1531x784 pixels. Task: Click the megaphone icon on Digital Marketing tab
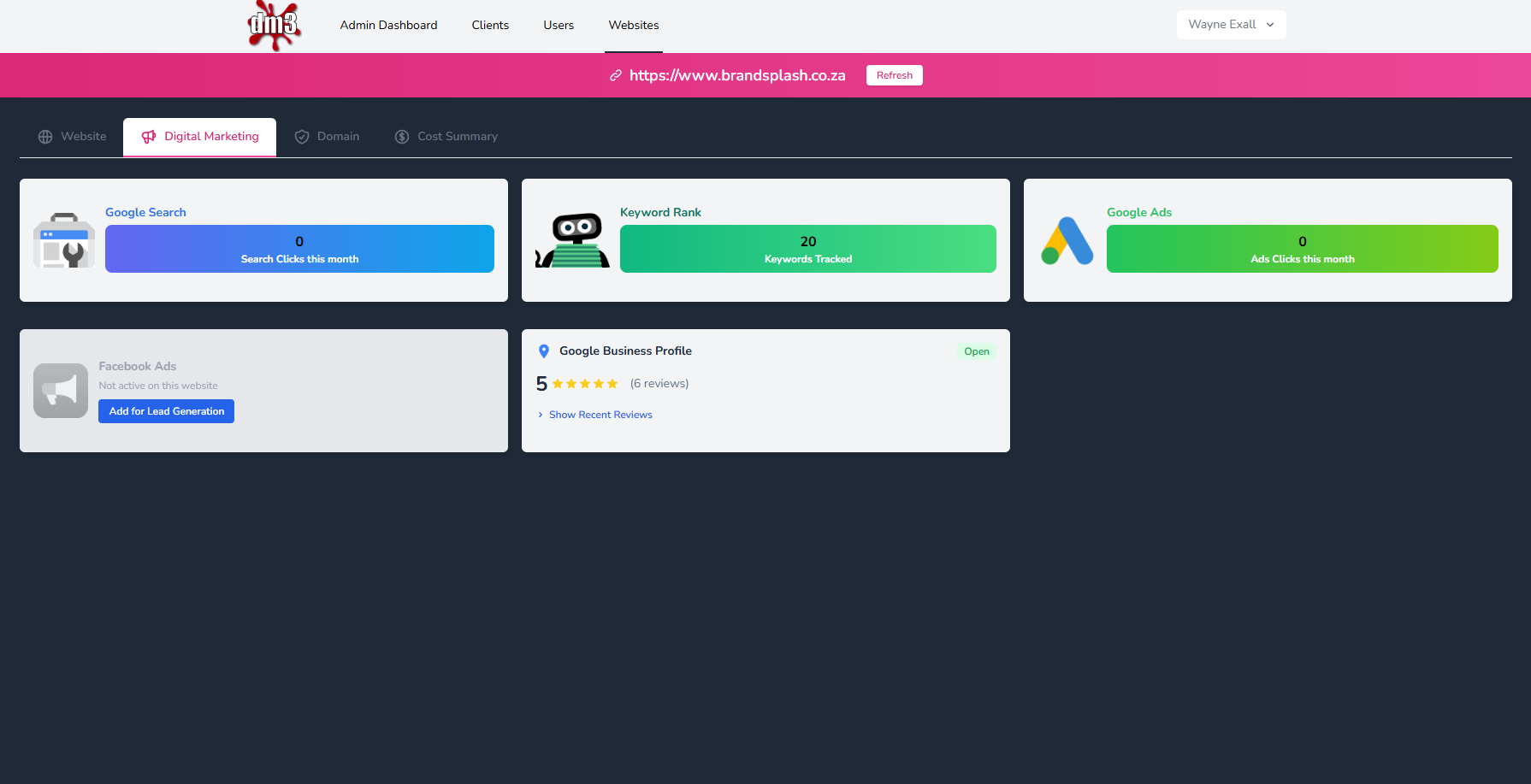click(x=149, y=137)
